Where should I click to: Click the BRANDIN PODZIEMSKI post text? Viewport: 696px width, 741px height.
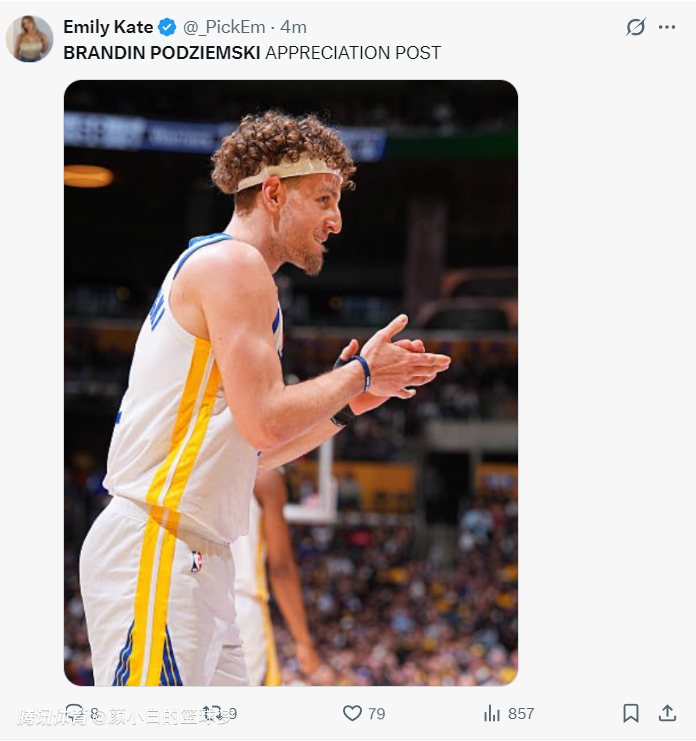tap(162, 53)
